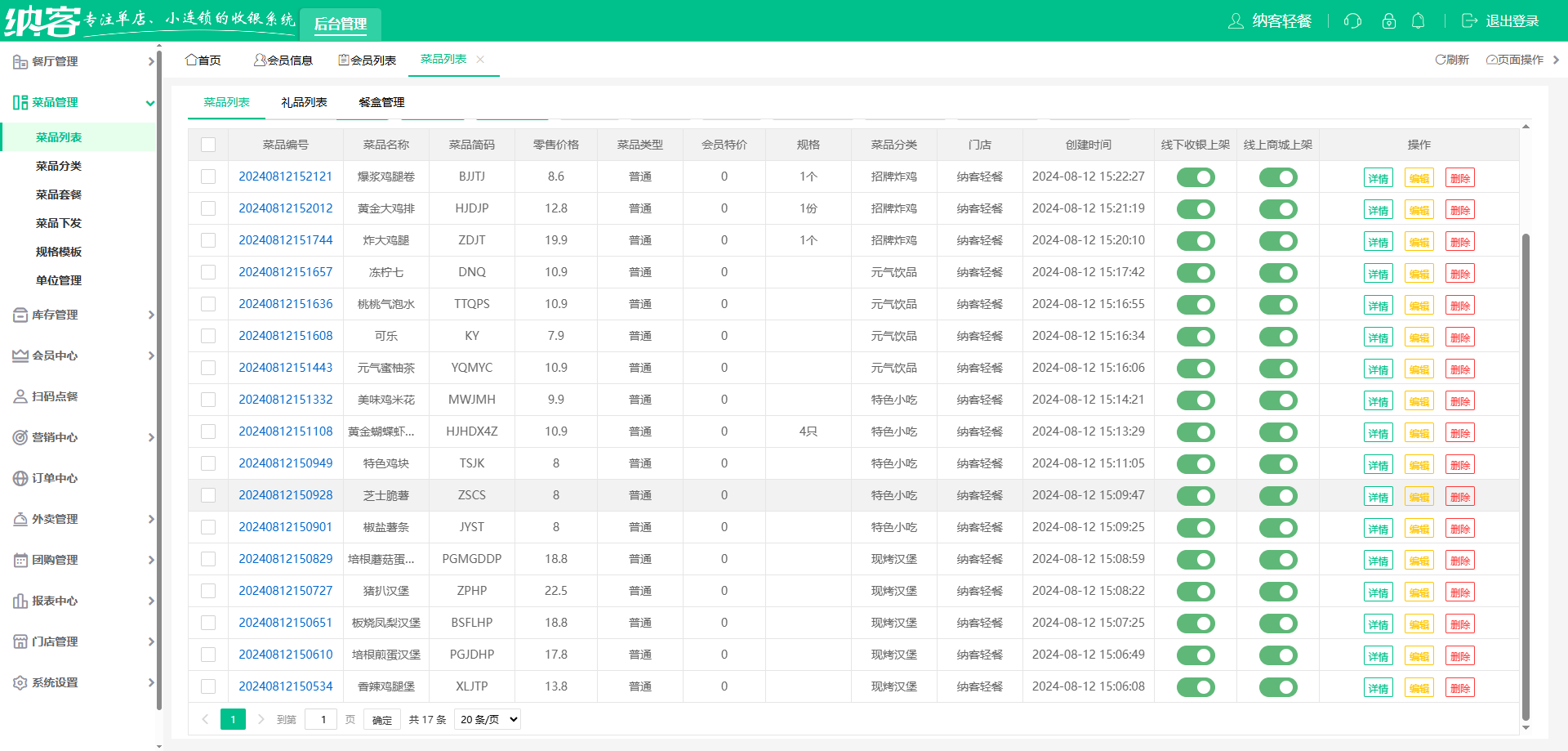Disable 线上商城上架 for 可乐
Viewport: 1568px width, 751px height.
pyautogui.click(x=1278, y=337)
